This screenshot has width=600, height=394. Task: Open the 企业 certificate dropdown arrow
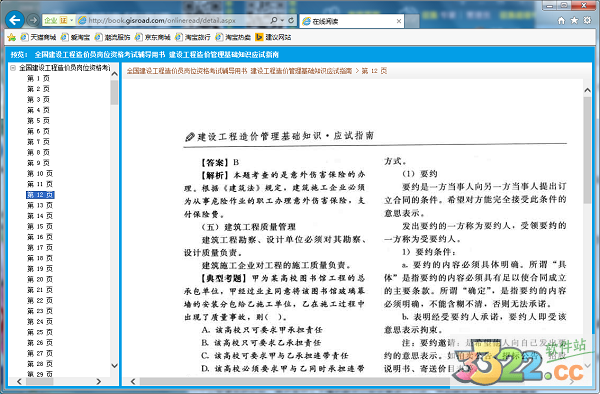click(72, 20)
